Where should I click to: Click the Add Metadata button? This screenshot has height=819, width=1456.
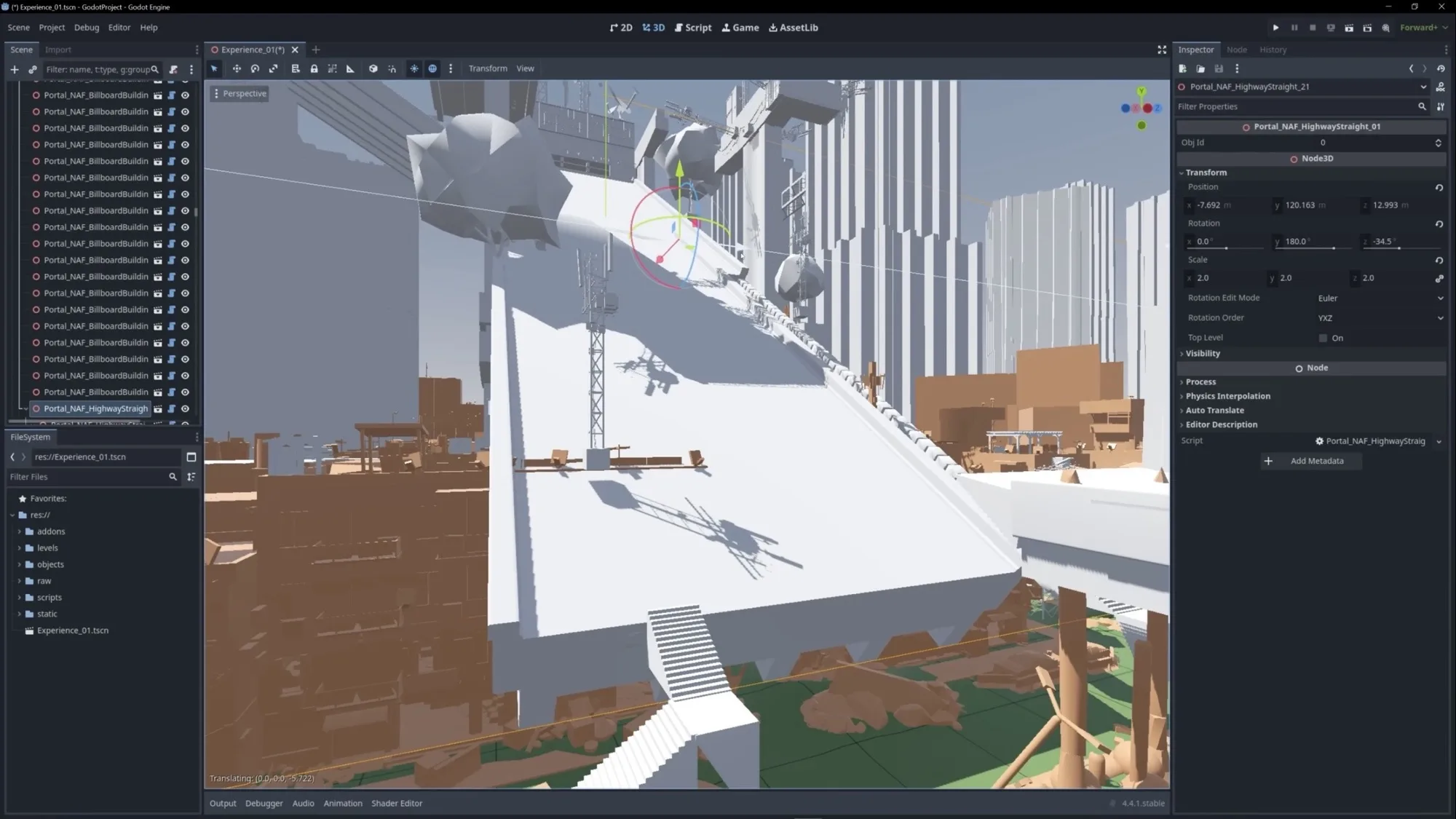tap(1310, 461)
